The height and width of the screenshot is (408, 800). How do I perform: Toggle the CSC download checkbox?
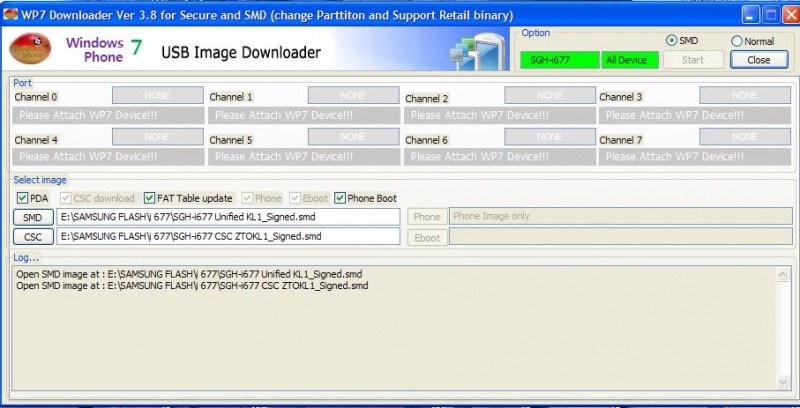(x=65, y=198)
